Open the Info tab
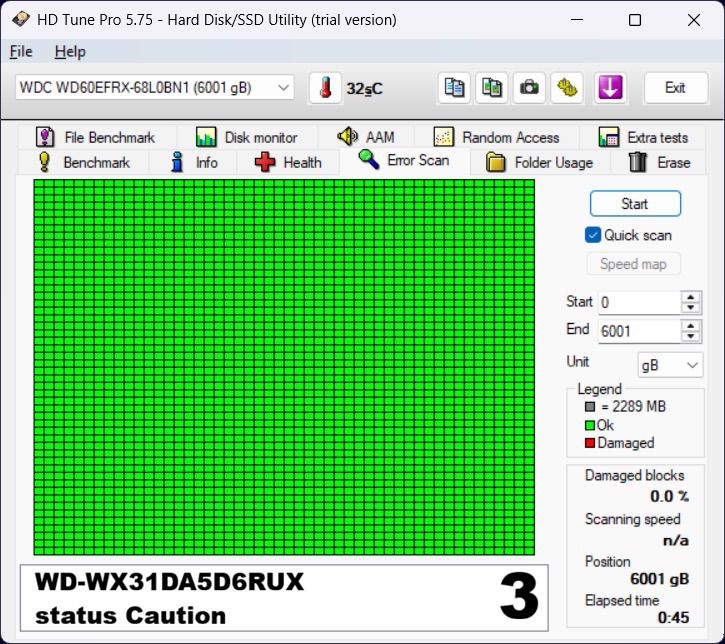Screen dimensions: 725x644 [193, 162]
